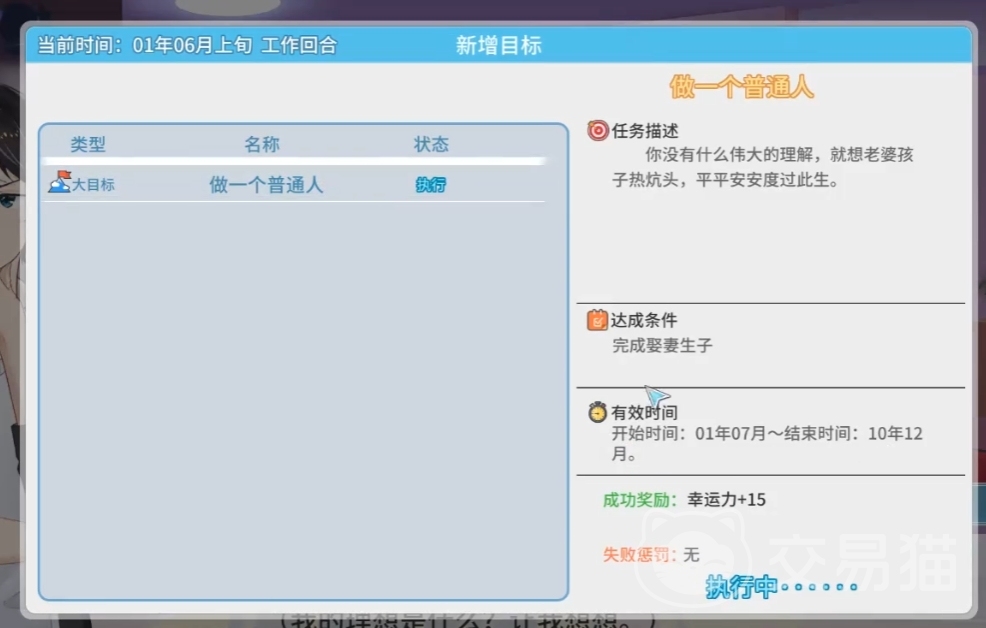The image size is (986, 628).
Task: Select the 做一个普通人 goal name in the list
Action: [x=266, y=185]
